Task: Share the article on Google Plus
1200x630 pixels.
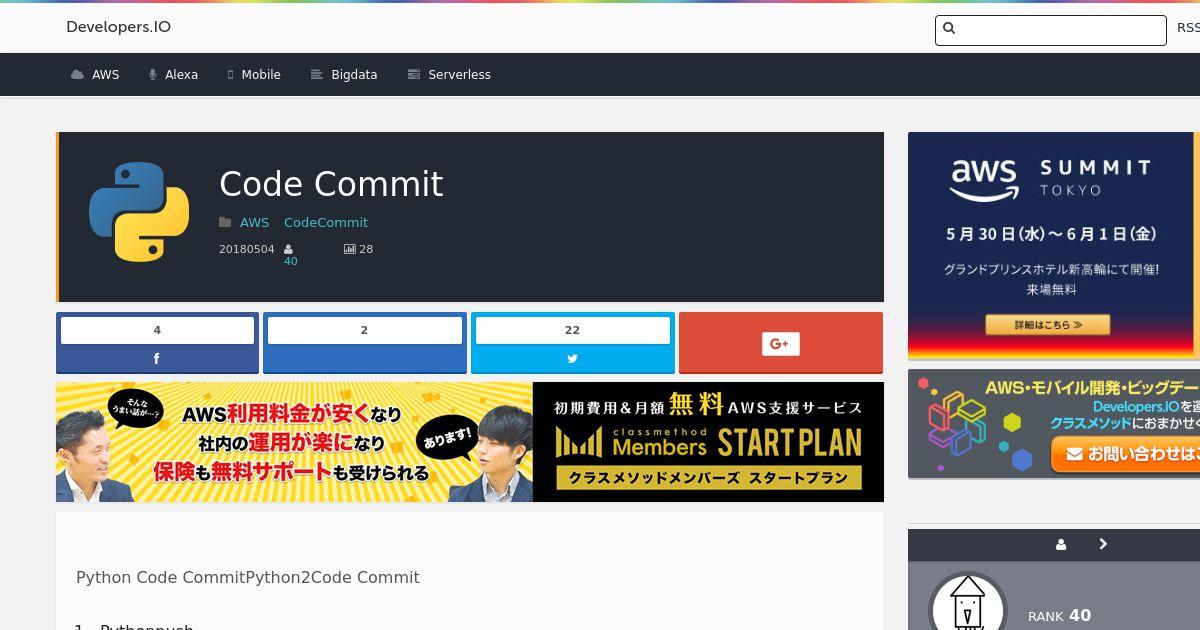Action: [781, 343]
